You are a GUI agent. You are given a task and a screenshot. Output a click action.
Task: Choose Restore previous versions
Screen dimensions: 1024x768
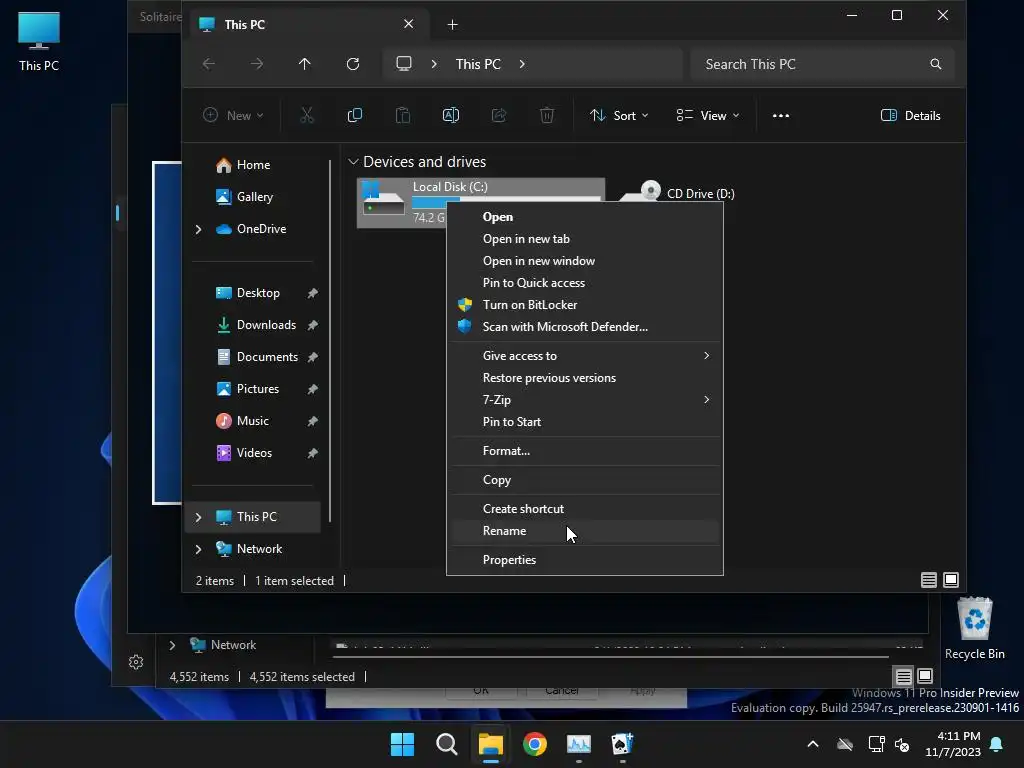click(x=584, y=377)
